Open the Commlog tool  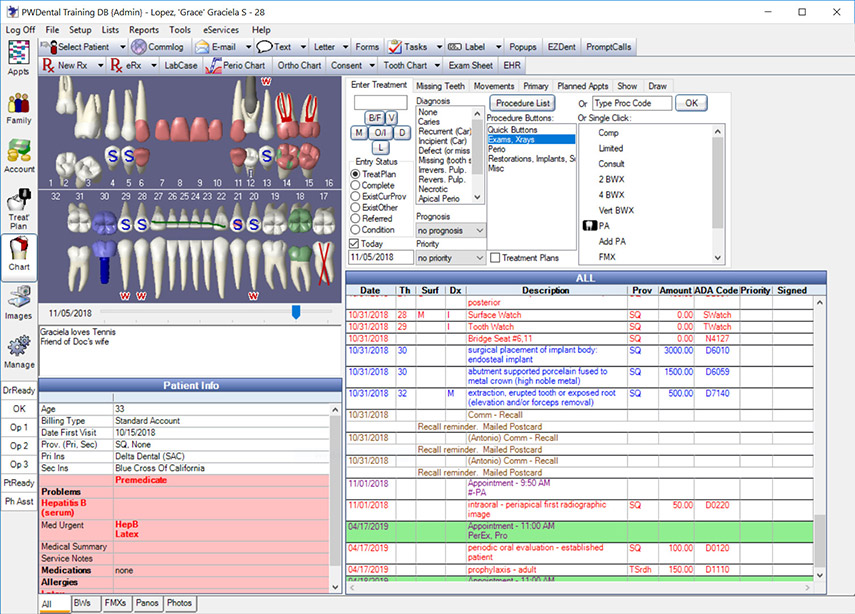[157, 47]
